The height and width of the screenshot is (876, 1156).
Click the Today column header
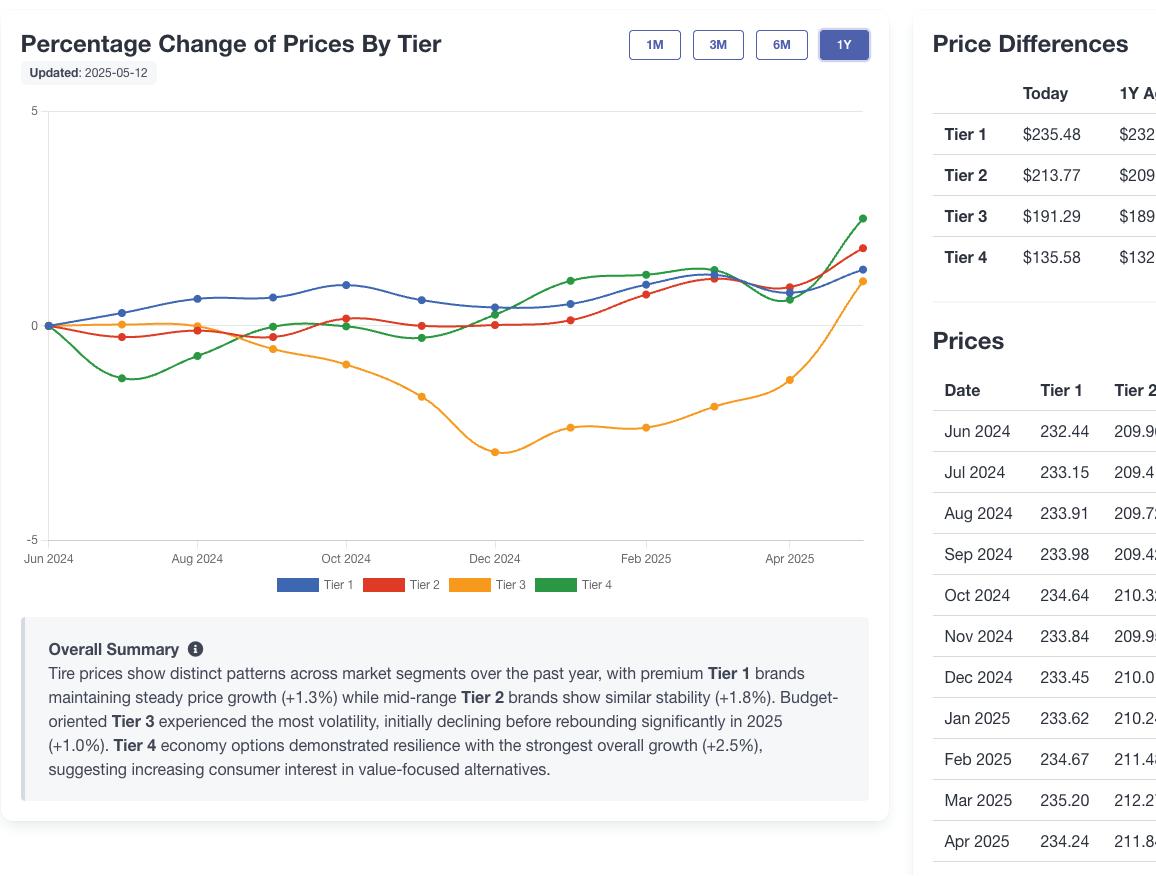(1045, 93)
